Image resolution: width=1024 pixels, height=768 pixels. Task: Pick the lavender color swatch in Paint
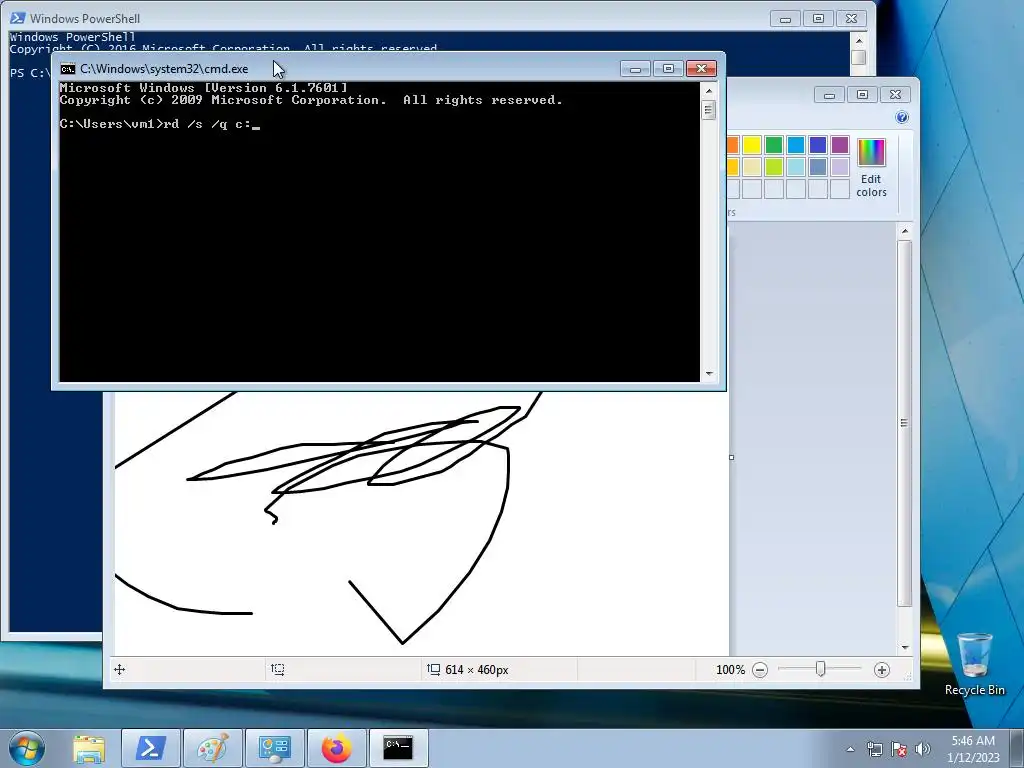(x=840, y=167)
